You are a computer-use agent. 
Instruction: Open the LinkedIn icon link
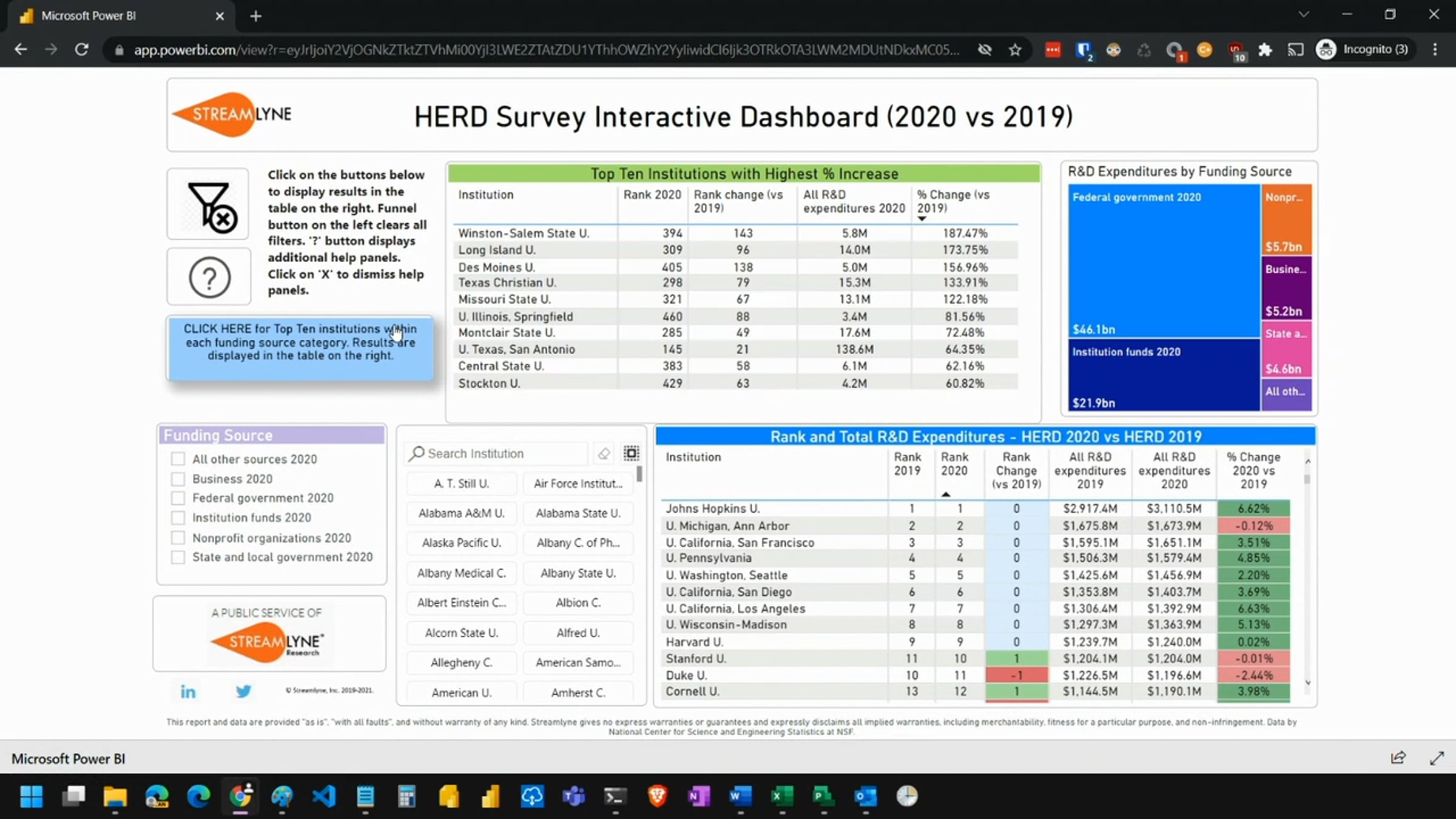click(188, 691)
